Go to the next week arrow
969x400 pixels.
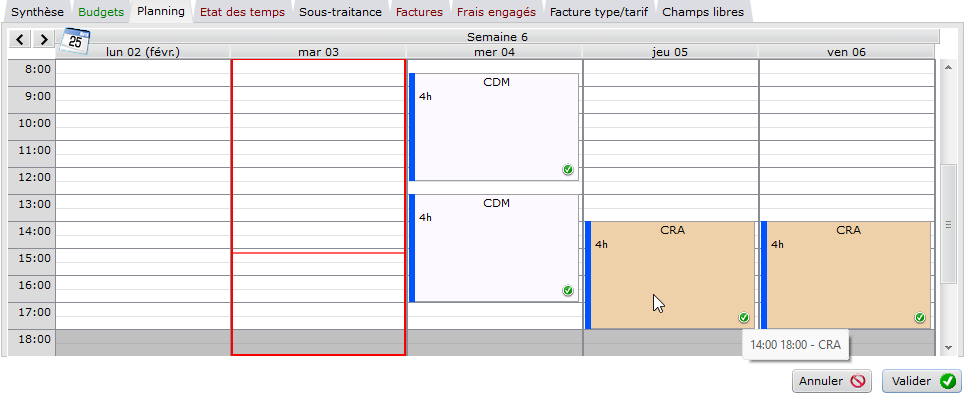[x=43, y=40]
